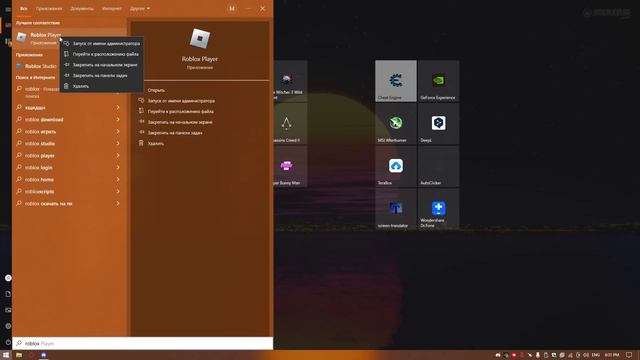640x360 pixels.
Task: Expand the 'roblox скачать на пк' suggestion arrow
Action: tap(118, 203)
